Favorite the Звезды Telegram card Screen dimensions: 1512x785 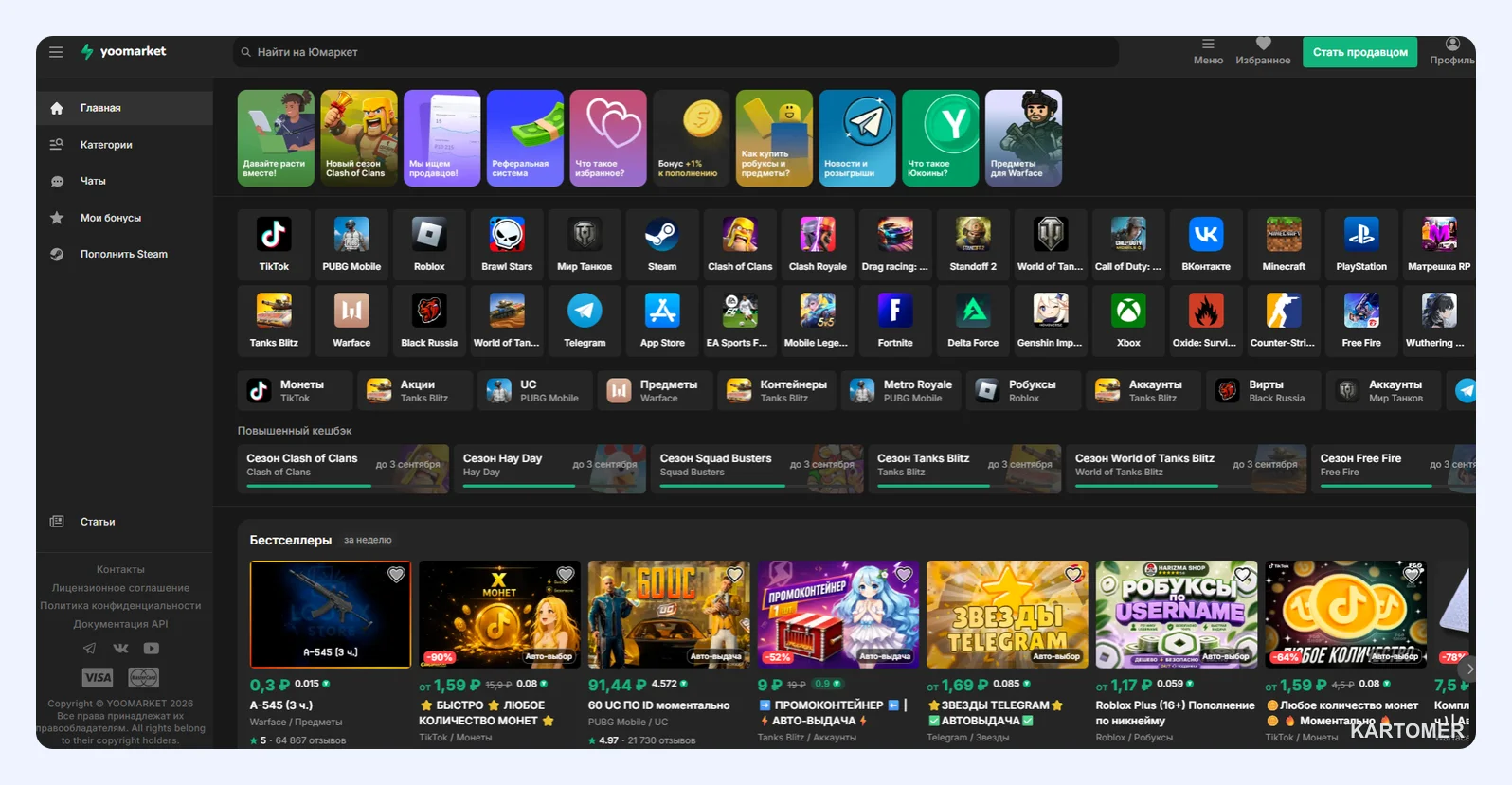(1073, 574)
